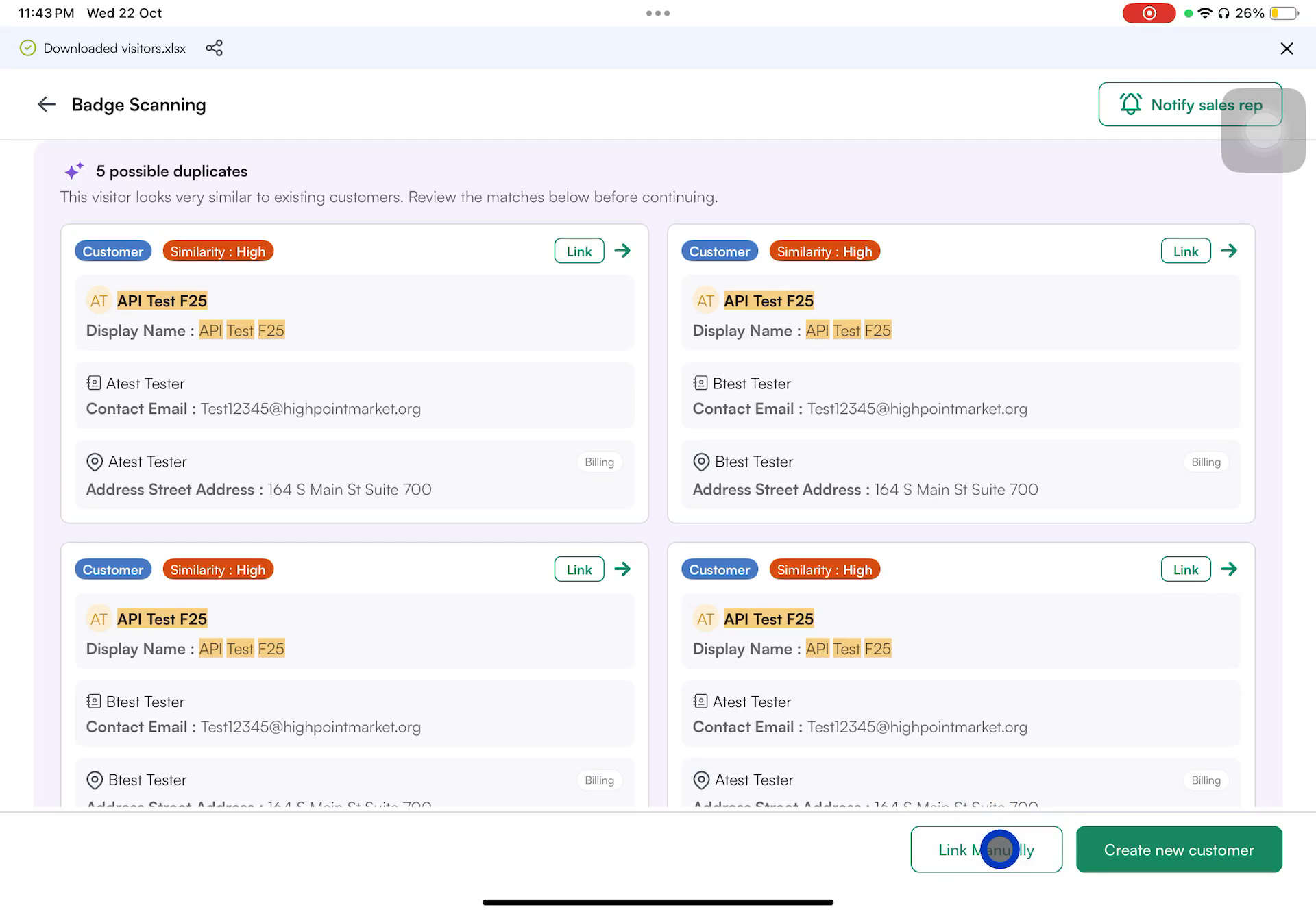
Task: Dismiss the download notification with the X
Action: point(1287,48)
